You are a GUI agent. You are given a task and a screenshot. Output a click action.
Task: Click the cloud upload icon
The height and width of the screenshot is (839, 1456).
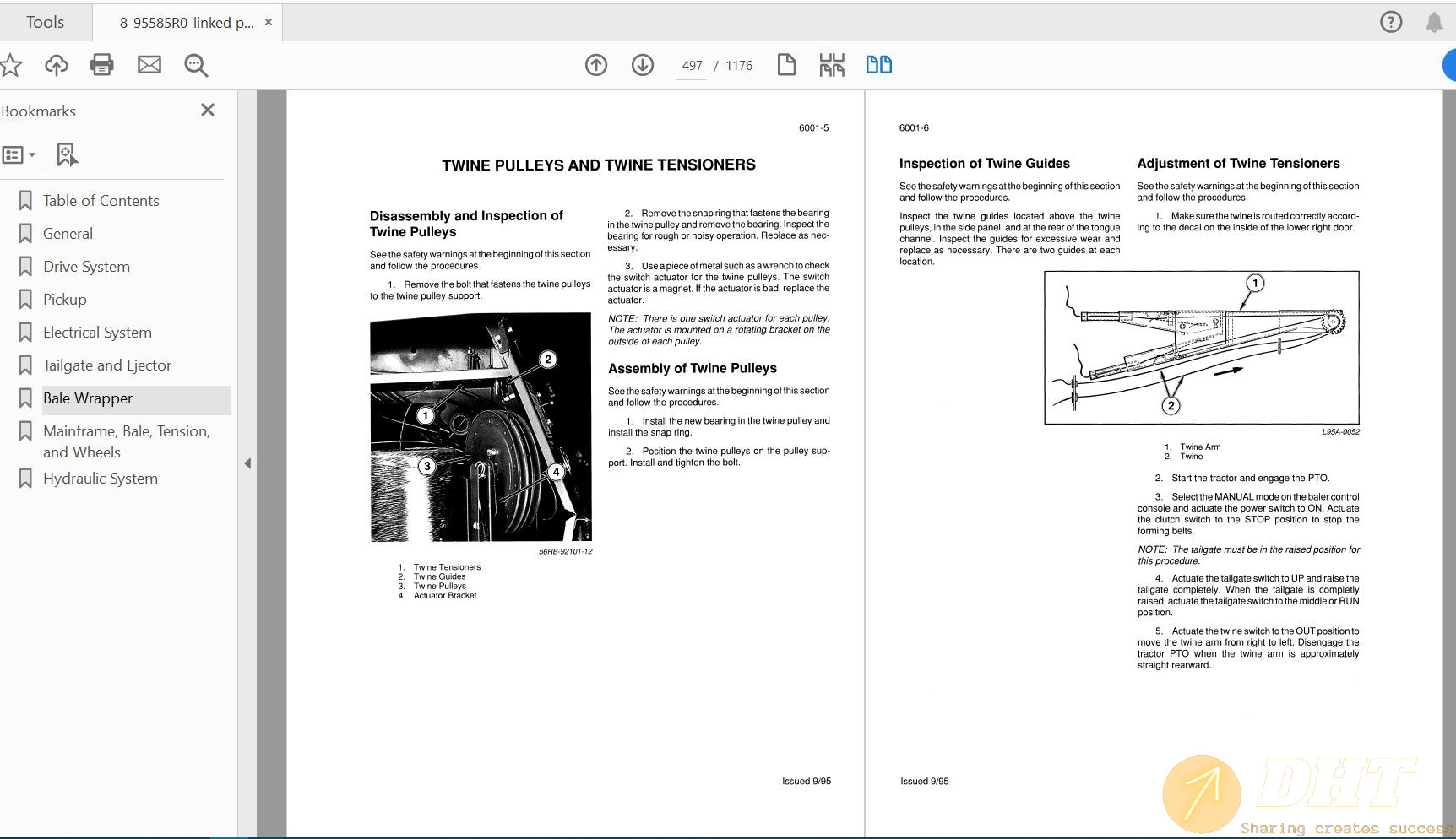(57, 65)
